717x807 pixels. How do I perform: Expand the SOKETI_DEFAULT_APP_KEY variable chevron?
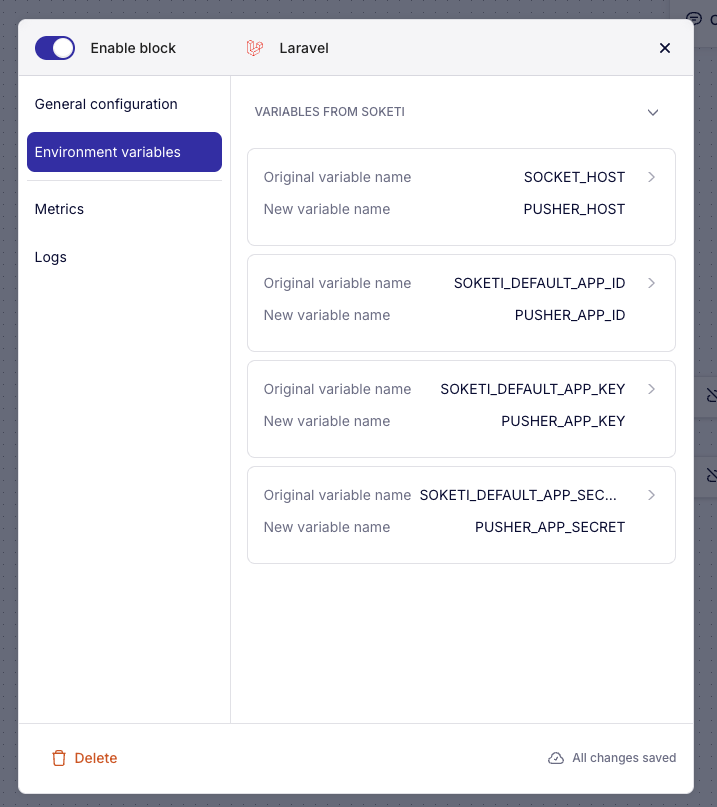tap(651, 389)
